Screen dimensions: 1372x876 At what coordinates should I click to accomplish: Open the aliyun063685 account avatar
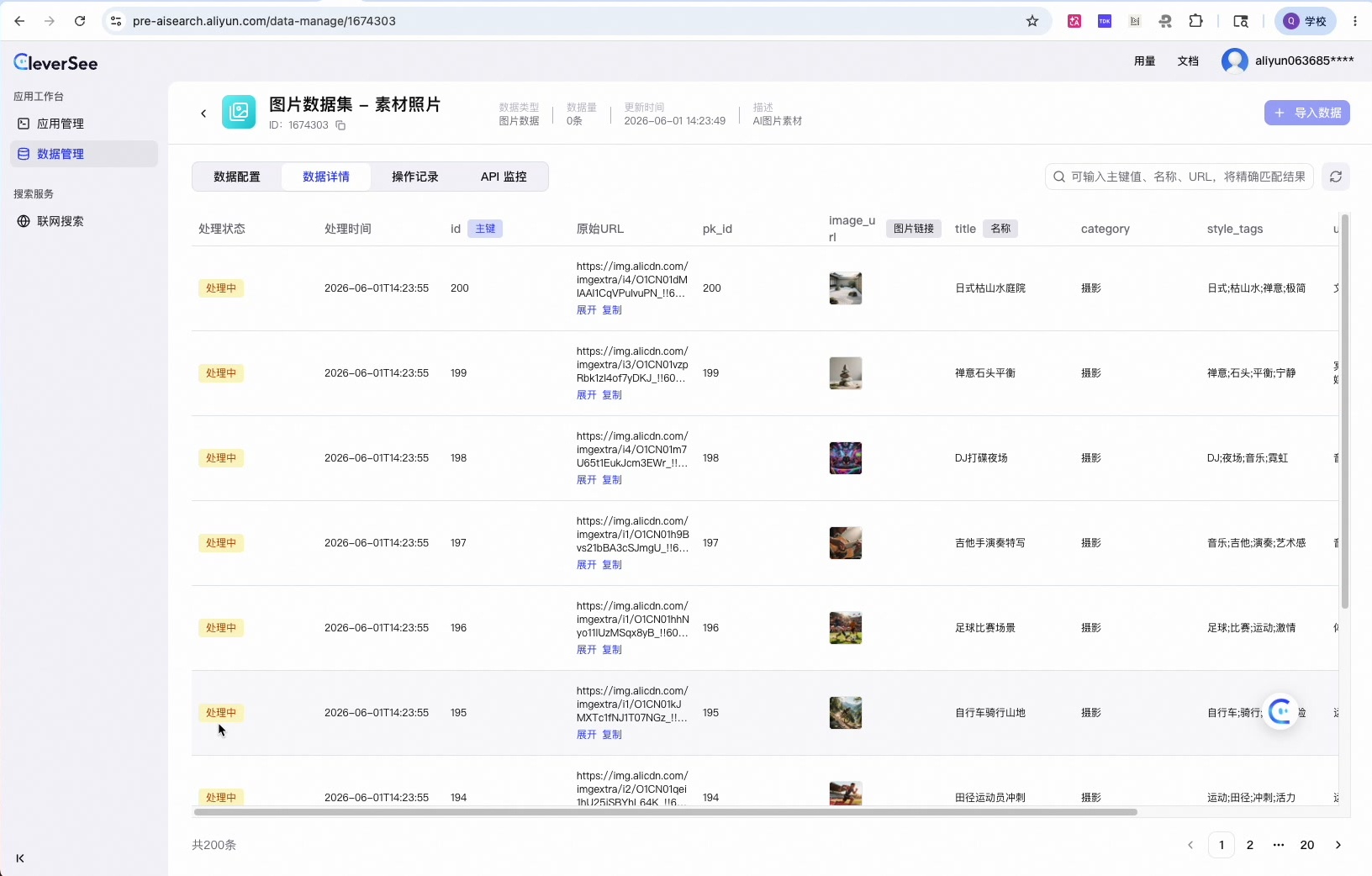coord(1234,61)
